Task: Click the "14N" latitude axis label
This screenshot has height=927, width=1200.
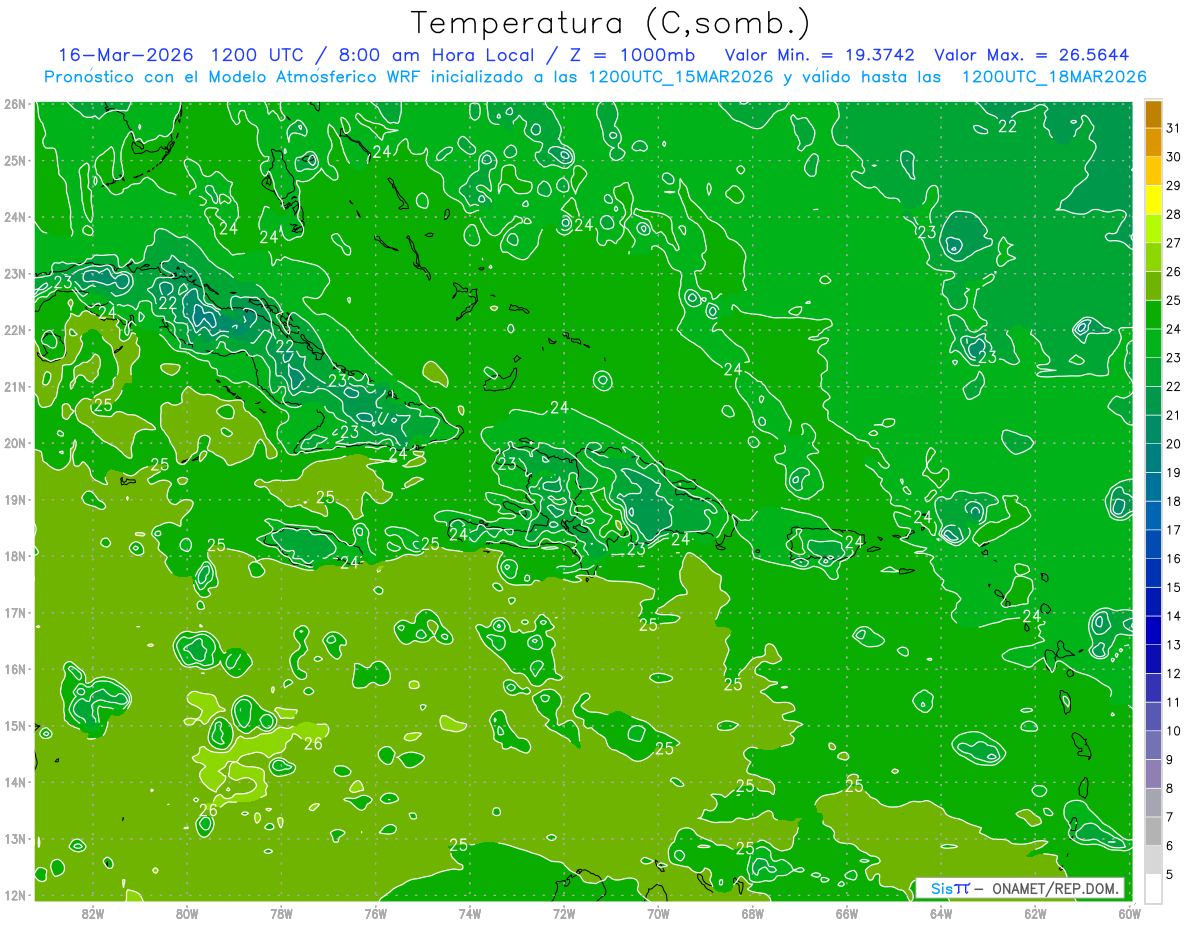Action: (14, 782)
